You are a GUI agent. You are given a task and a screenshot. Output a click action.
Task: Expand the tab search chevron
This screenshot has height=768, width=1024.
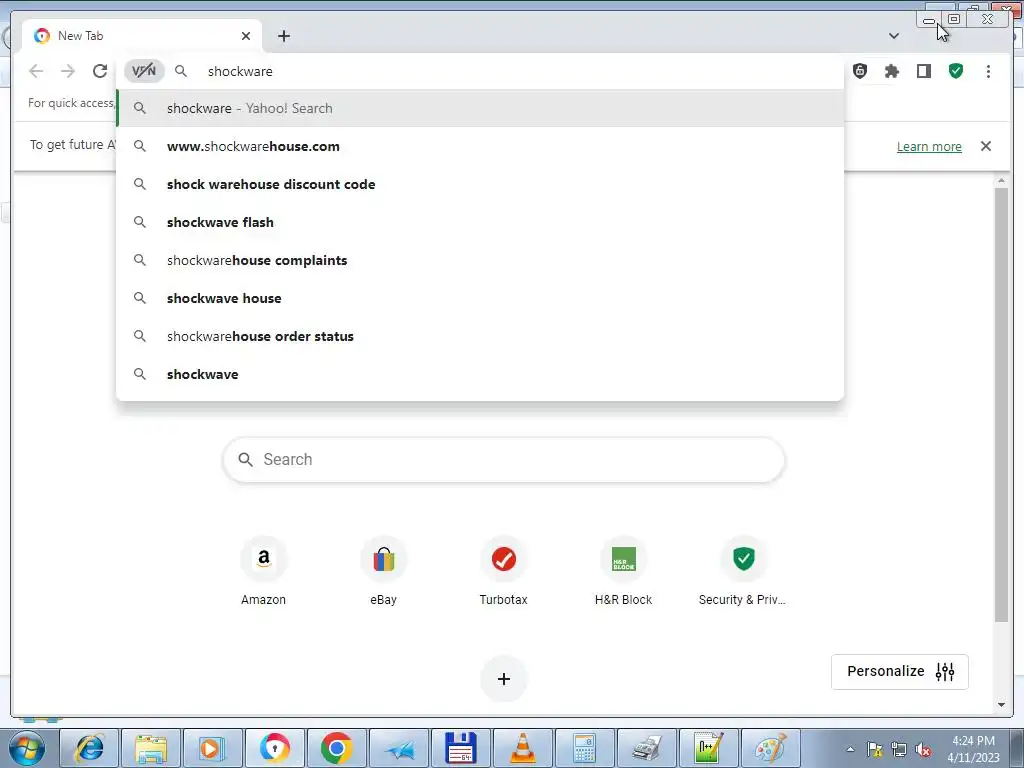tap(893, 36)
